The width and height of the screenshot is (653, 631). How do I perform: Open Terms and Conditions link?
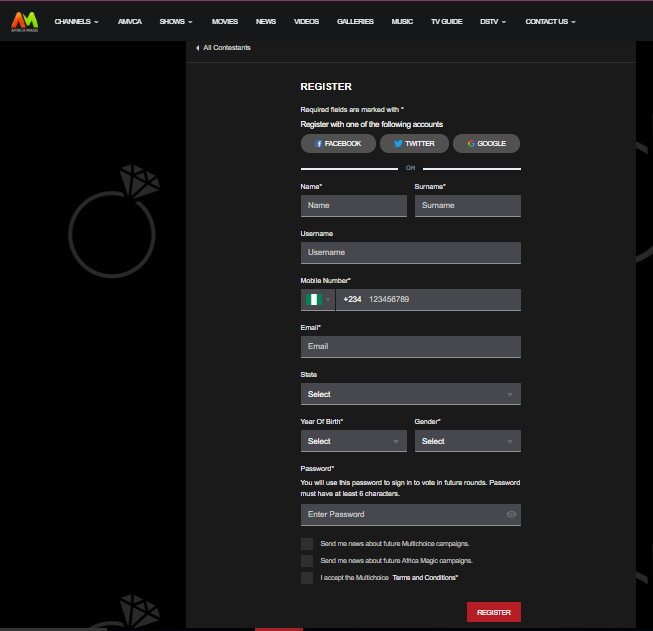coord(425,578)
